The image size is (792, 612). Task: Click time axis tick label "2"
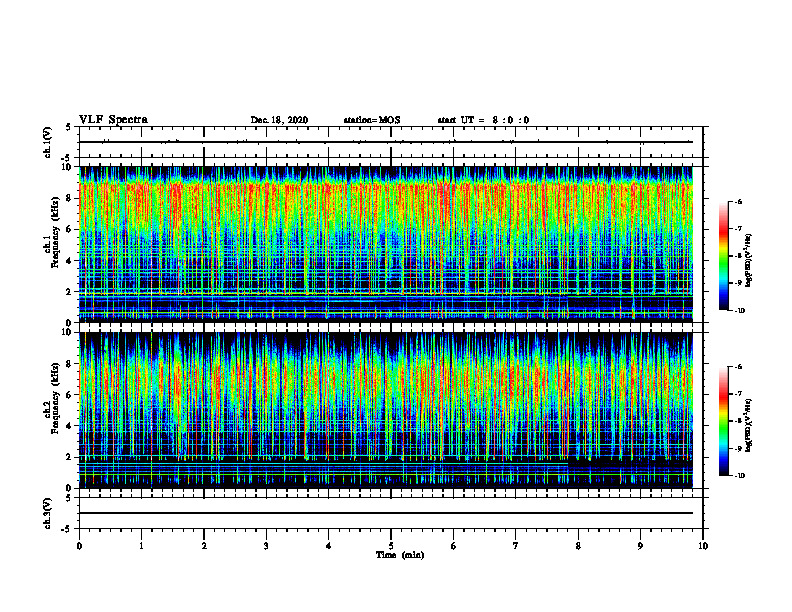pyautogui.click(x=204, y=546)
